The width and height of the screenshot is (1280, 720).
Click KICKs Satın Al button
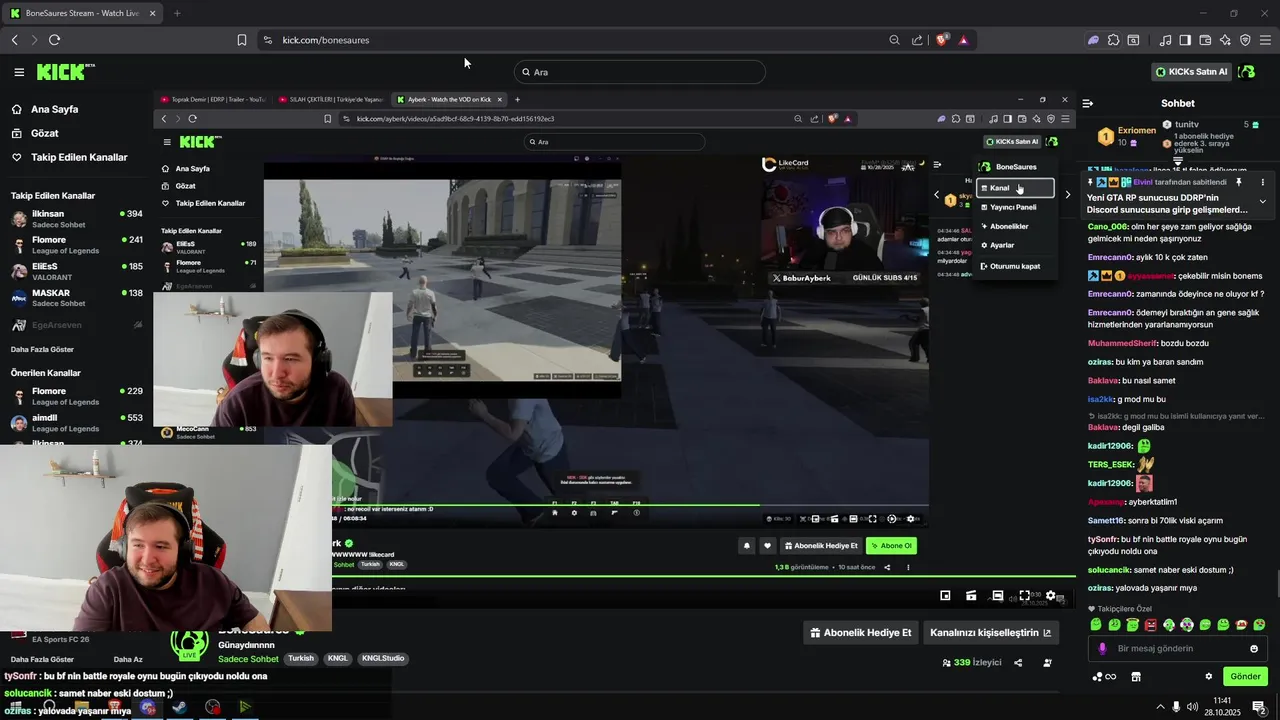point(1191,72)
